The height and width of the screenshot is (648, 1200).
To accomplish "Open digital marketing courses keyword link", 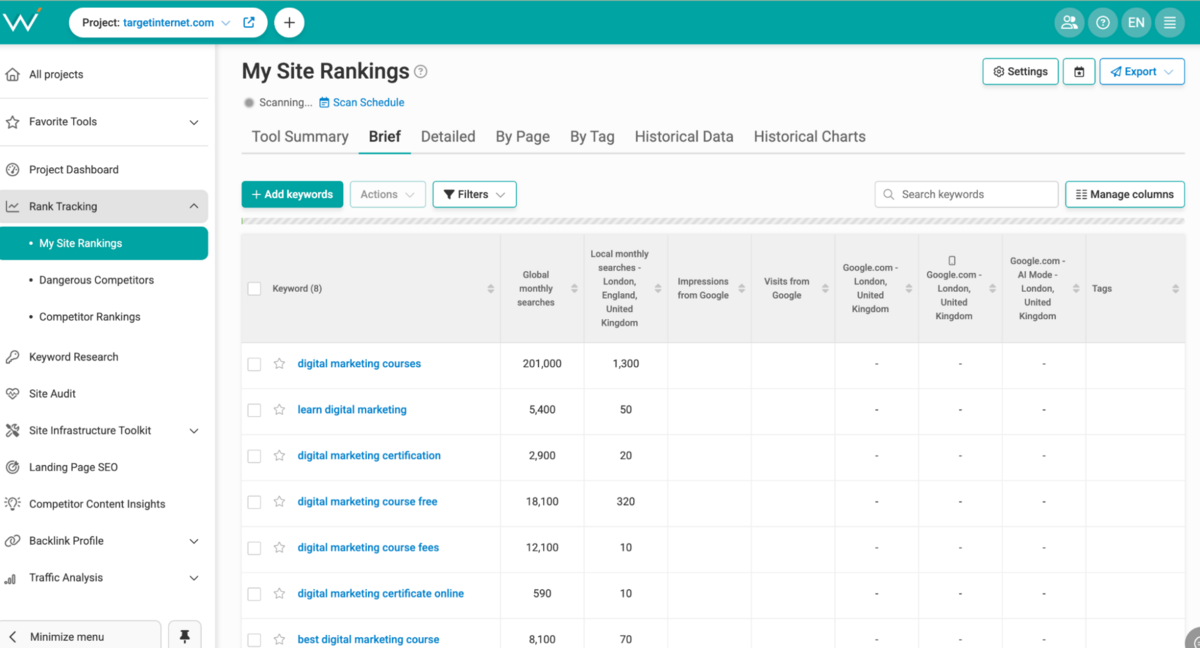I will click(359, 364).
